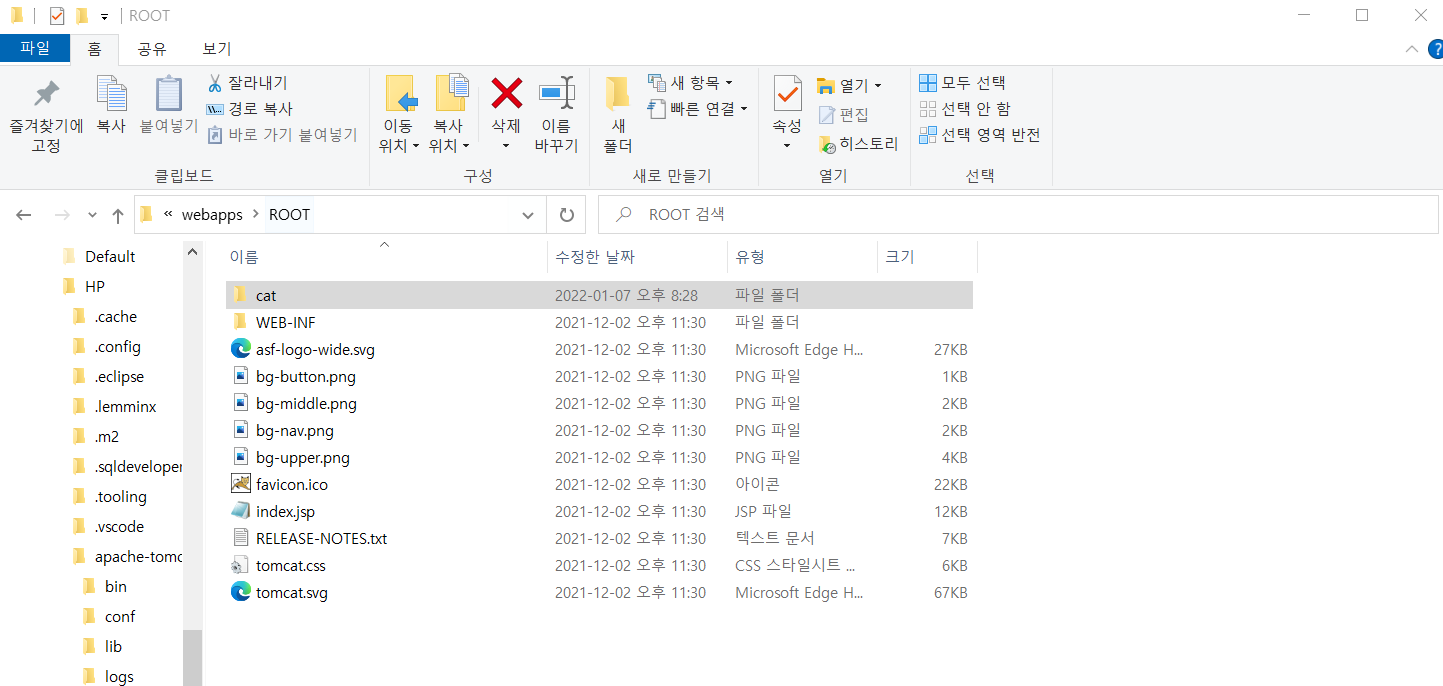Click webapps in the address path
This screenshot has width=1443, height=686.
(x=211, y=215)
